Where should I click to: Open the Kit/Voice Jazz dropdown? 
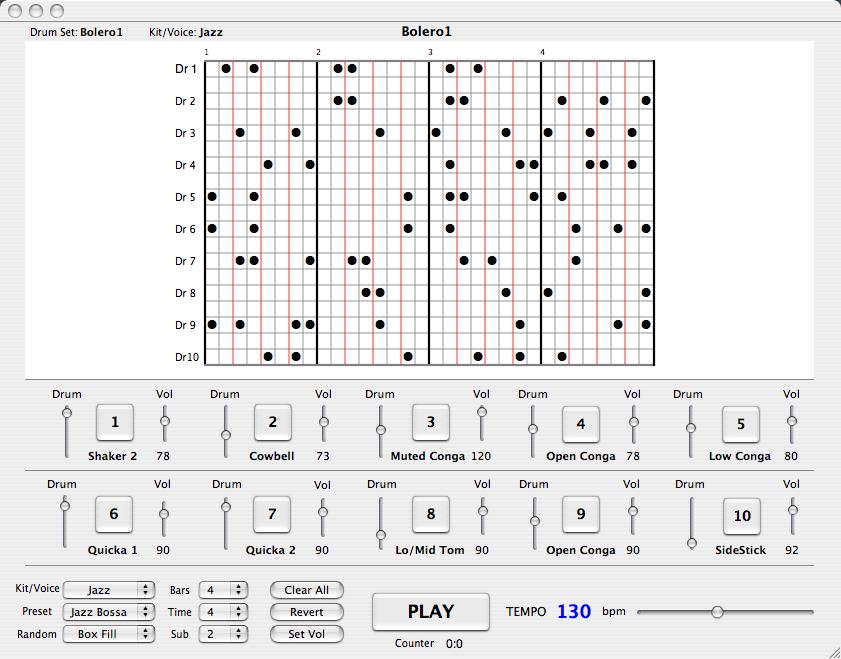click(109, 590)
